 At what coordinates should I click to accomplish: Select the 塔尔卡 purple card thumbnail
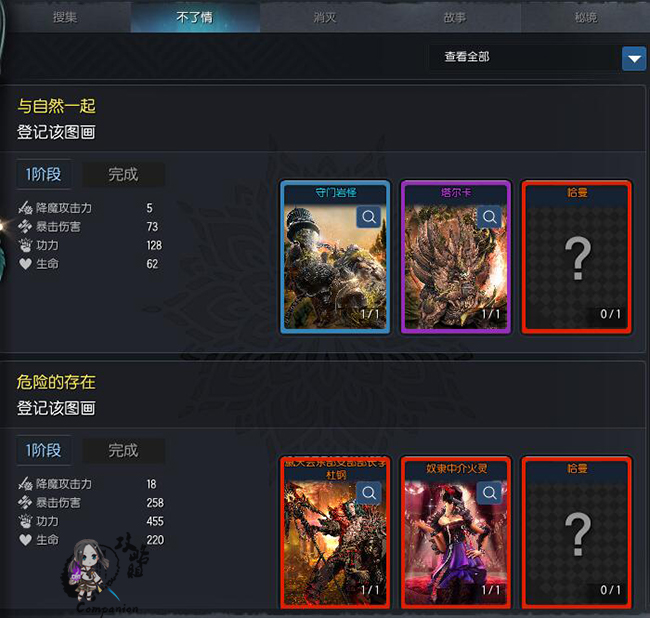click(456, 257)
